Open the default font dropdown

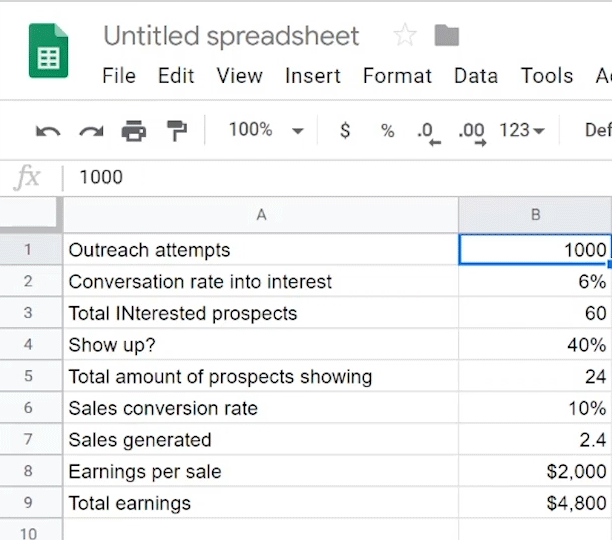(597, 131)
